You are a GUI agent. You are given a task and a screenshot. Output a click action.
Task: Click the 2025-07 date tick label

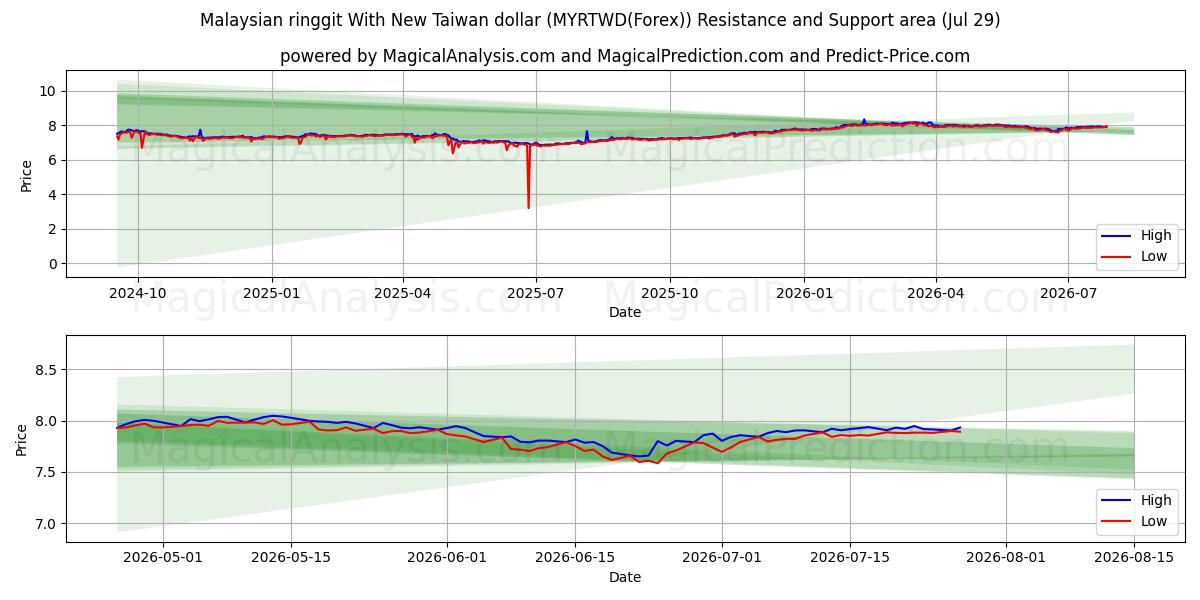(x=536, y=293)
